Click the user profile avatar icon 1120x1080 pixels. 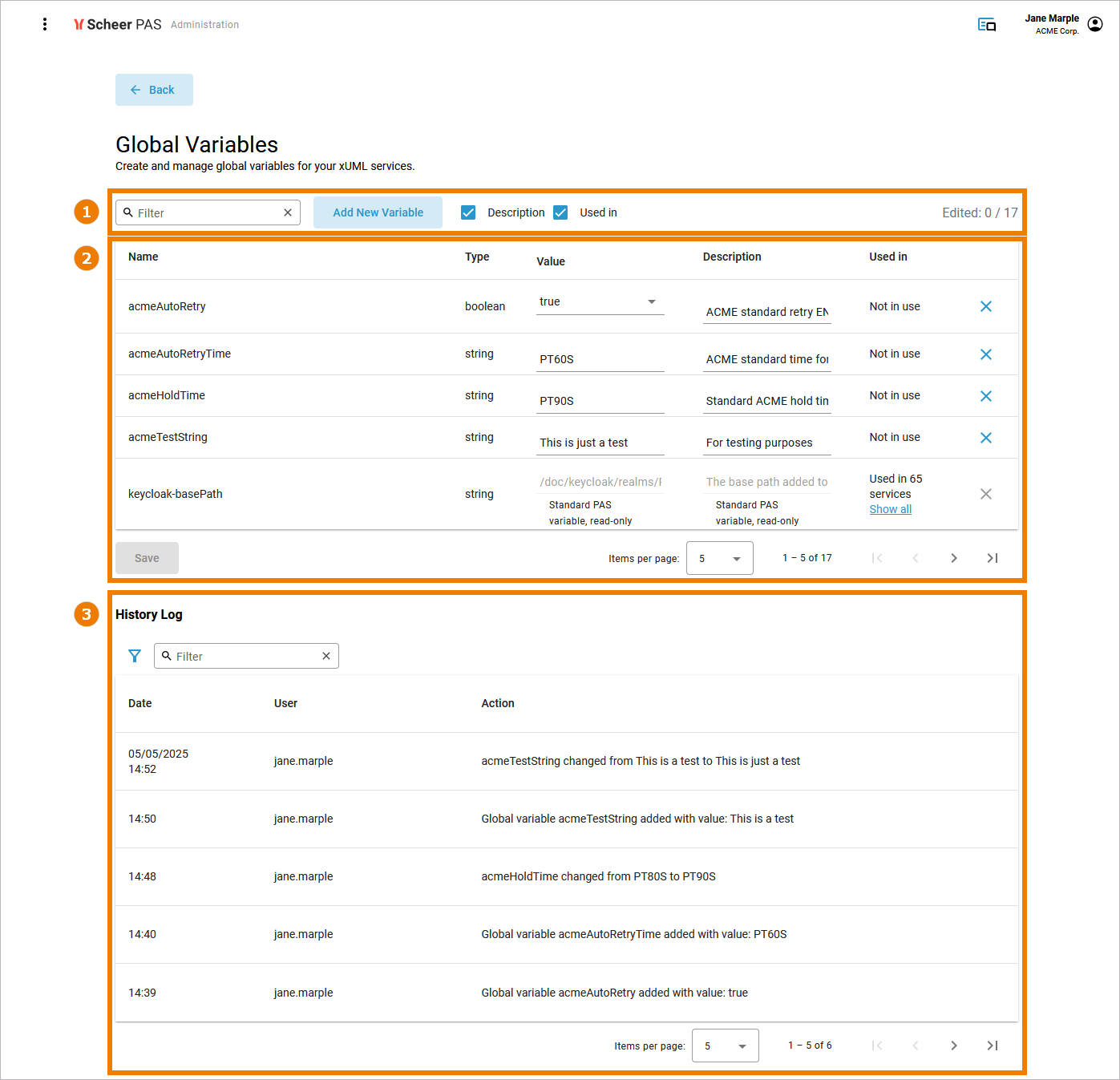1095,24
